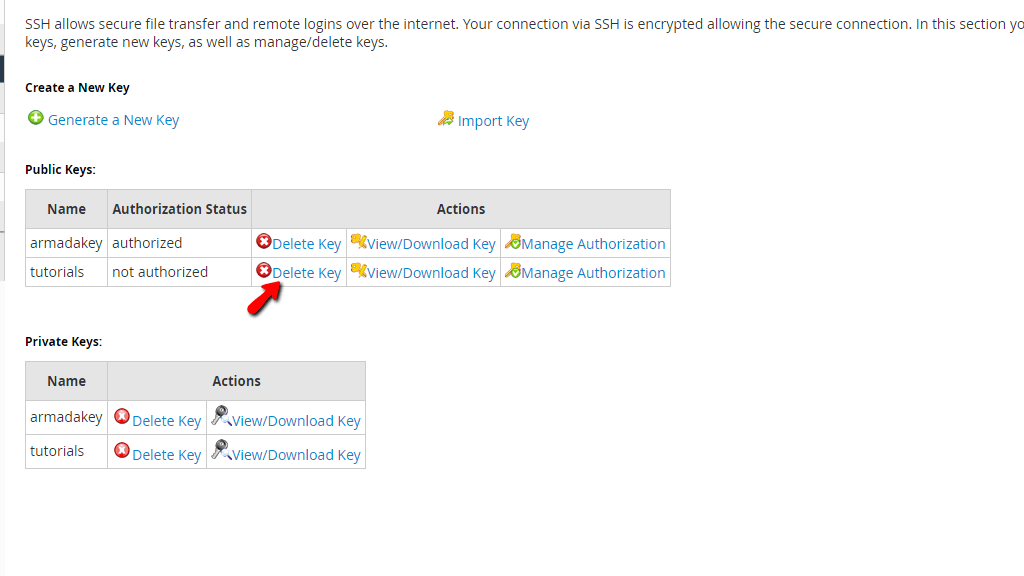Delete the armadakey private key via link

166,421
